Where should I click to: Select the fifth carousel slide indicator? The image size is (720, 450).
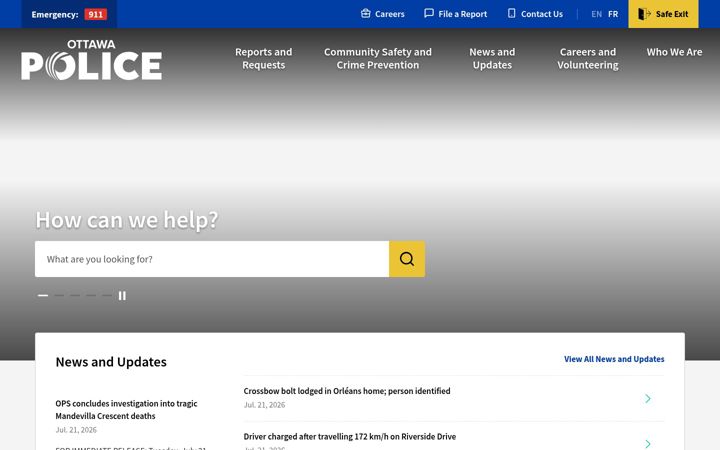(107, 295)
